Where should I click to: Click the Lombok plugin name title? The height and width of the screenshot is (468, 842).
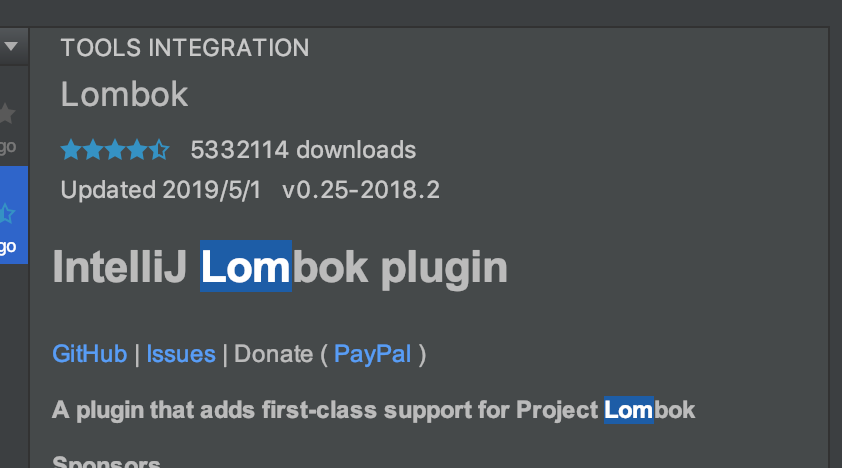(x=124, y=94)
